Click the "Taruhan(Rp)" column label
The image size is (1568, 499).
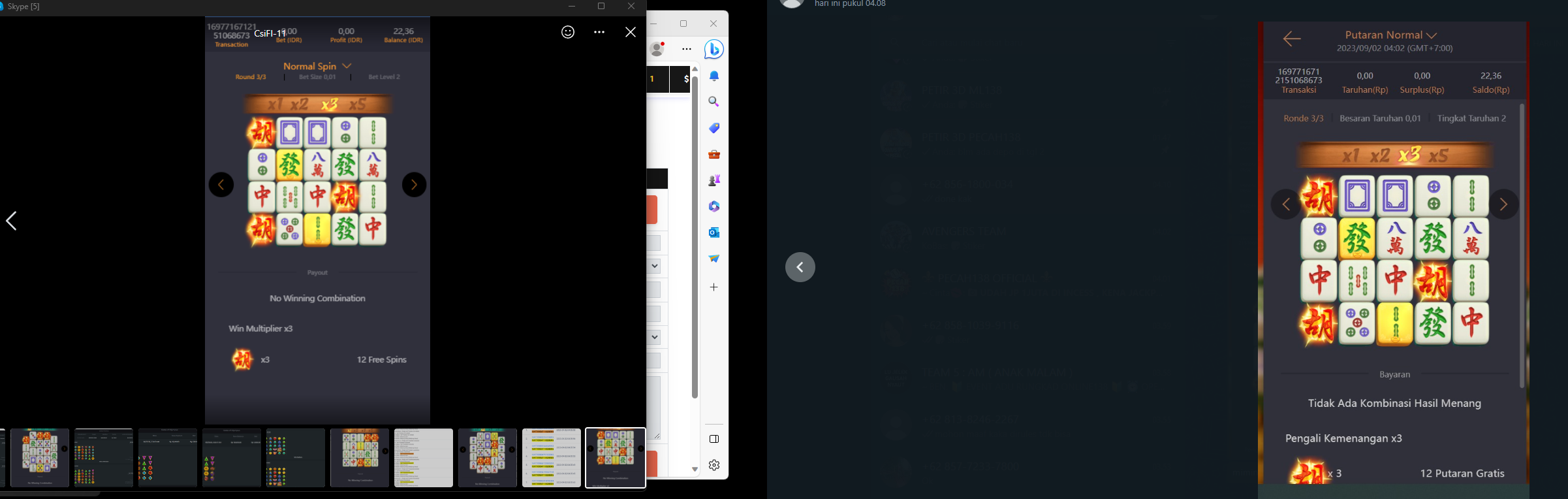1365,90
